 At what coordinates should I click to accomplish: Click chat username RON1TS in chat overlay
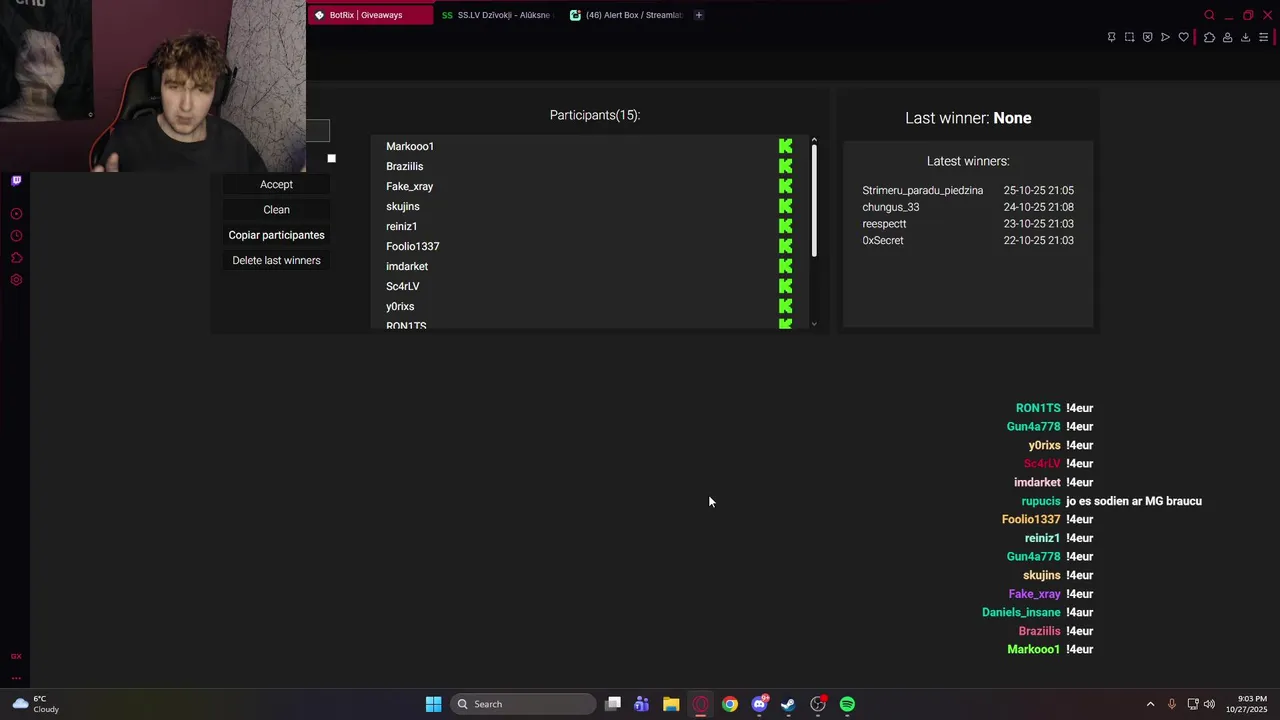click(x=1038, y=408)
